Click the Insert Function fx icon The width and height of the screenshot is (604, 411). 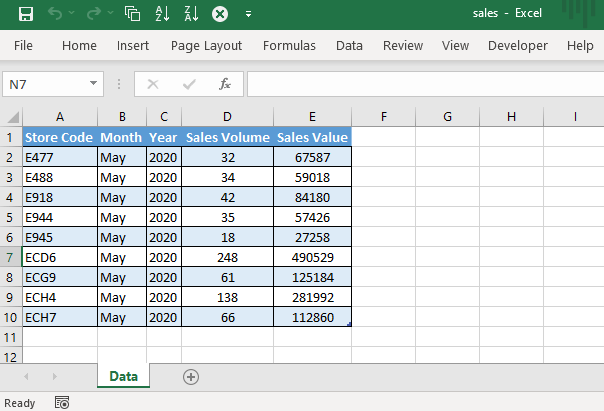[225, 85]
